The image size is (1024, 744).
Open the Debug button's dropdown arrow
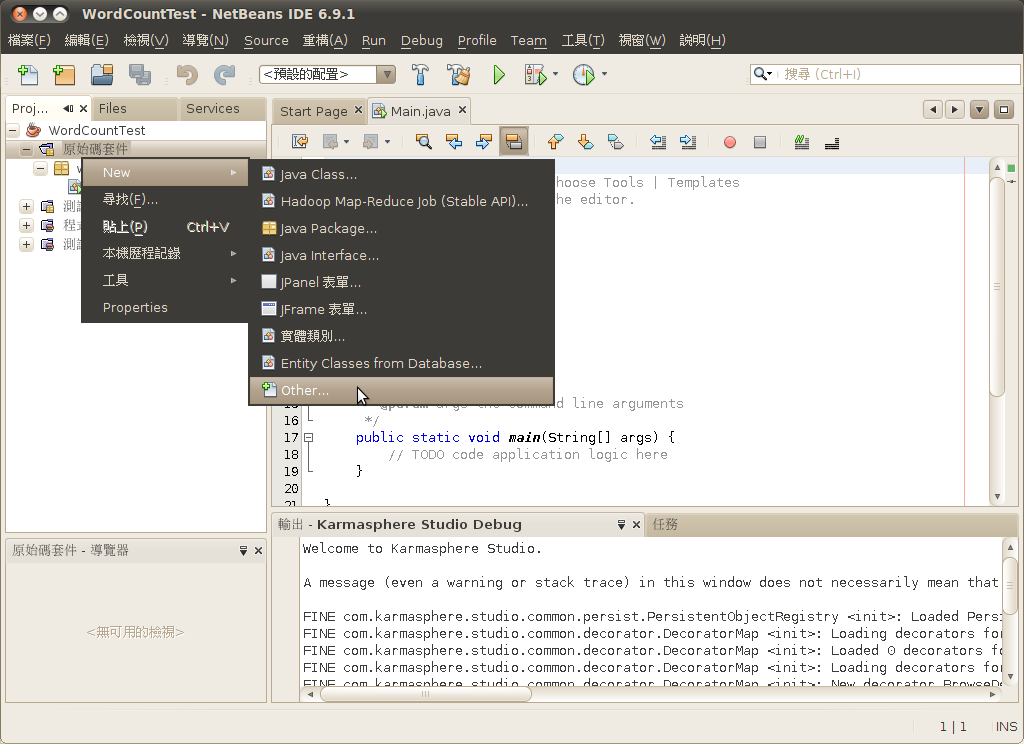[555, 74]
